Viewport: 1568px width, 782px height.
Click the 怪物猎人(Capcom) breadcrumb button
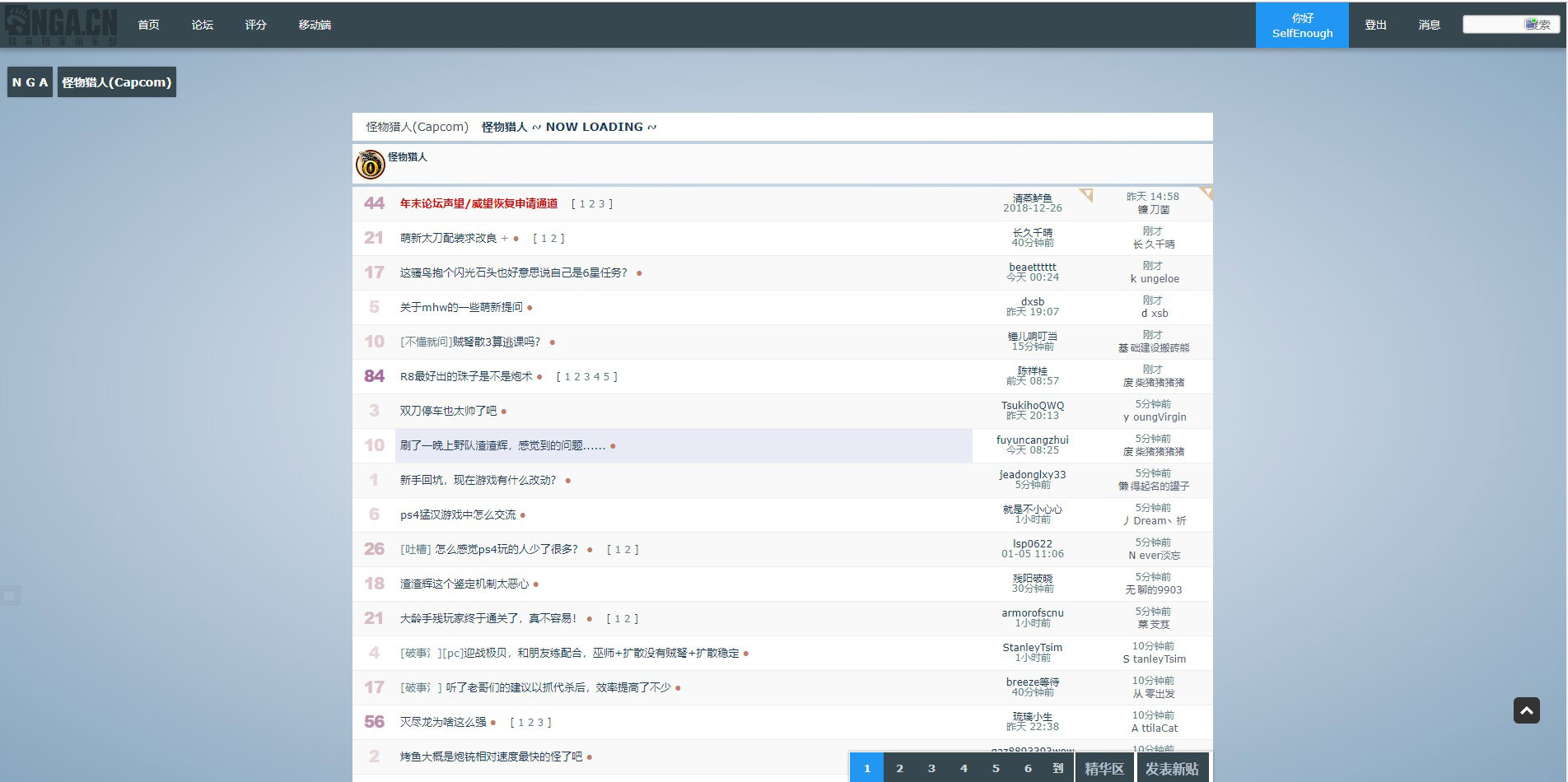pyautogui.click(x=117, y=82)
